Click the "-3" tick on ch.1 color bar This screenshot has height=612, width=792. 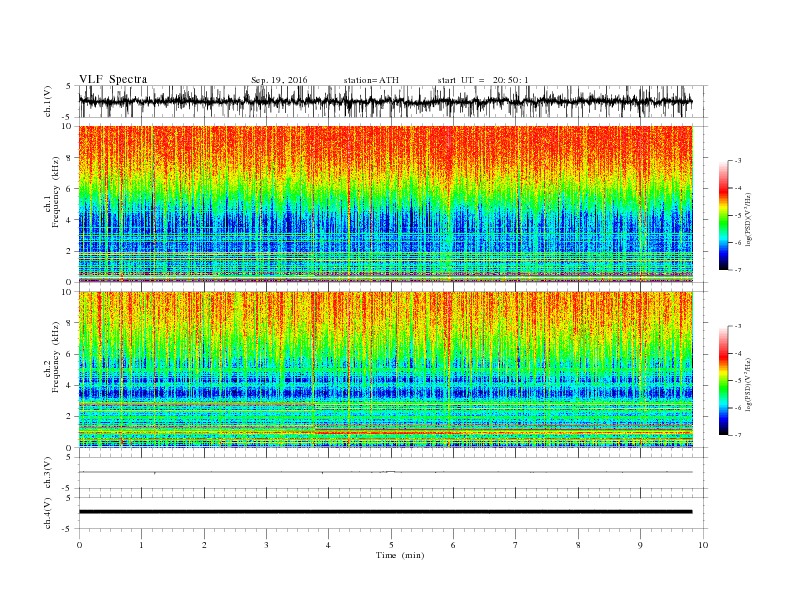tap(737, 161)
